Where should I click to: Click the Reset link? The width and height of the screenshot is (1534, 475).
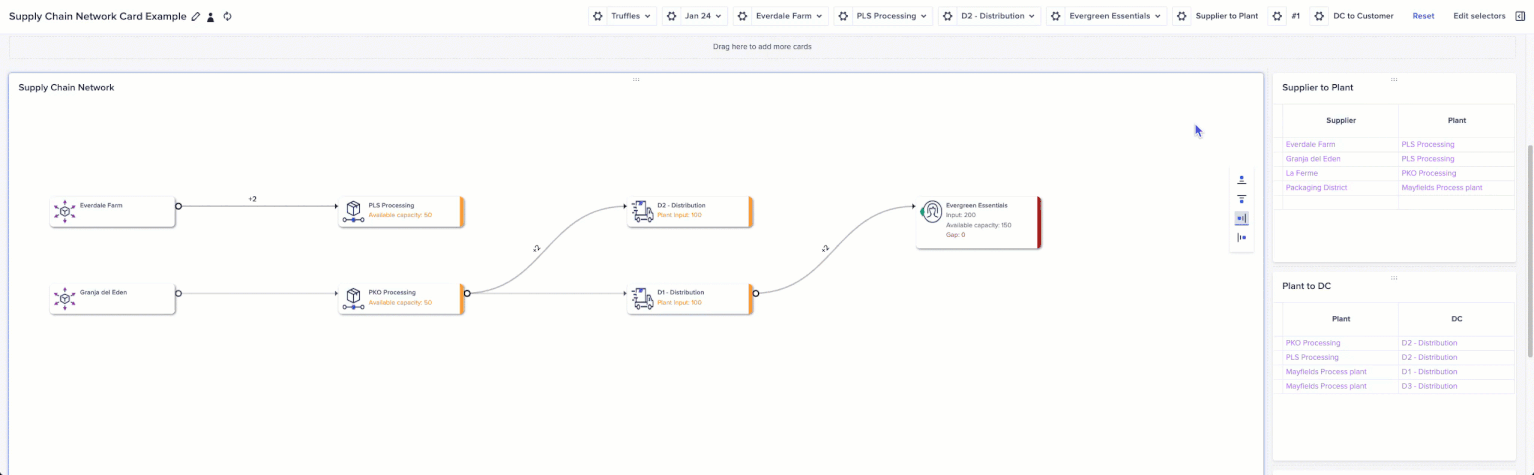point(1423,16)
